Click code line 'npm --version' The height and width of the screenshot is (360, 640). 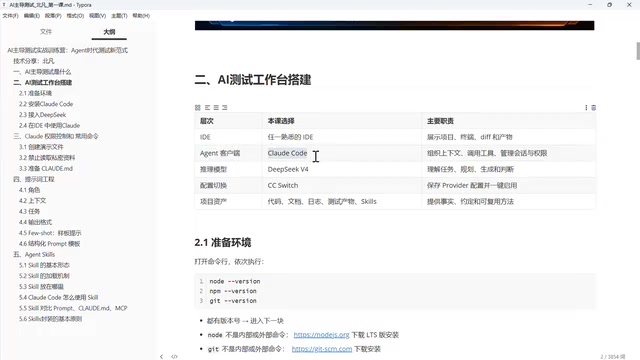tap(233, 291)
